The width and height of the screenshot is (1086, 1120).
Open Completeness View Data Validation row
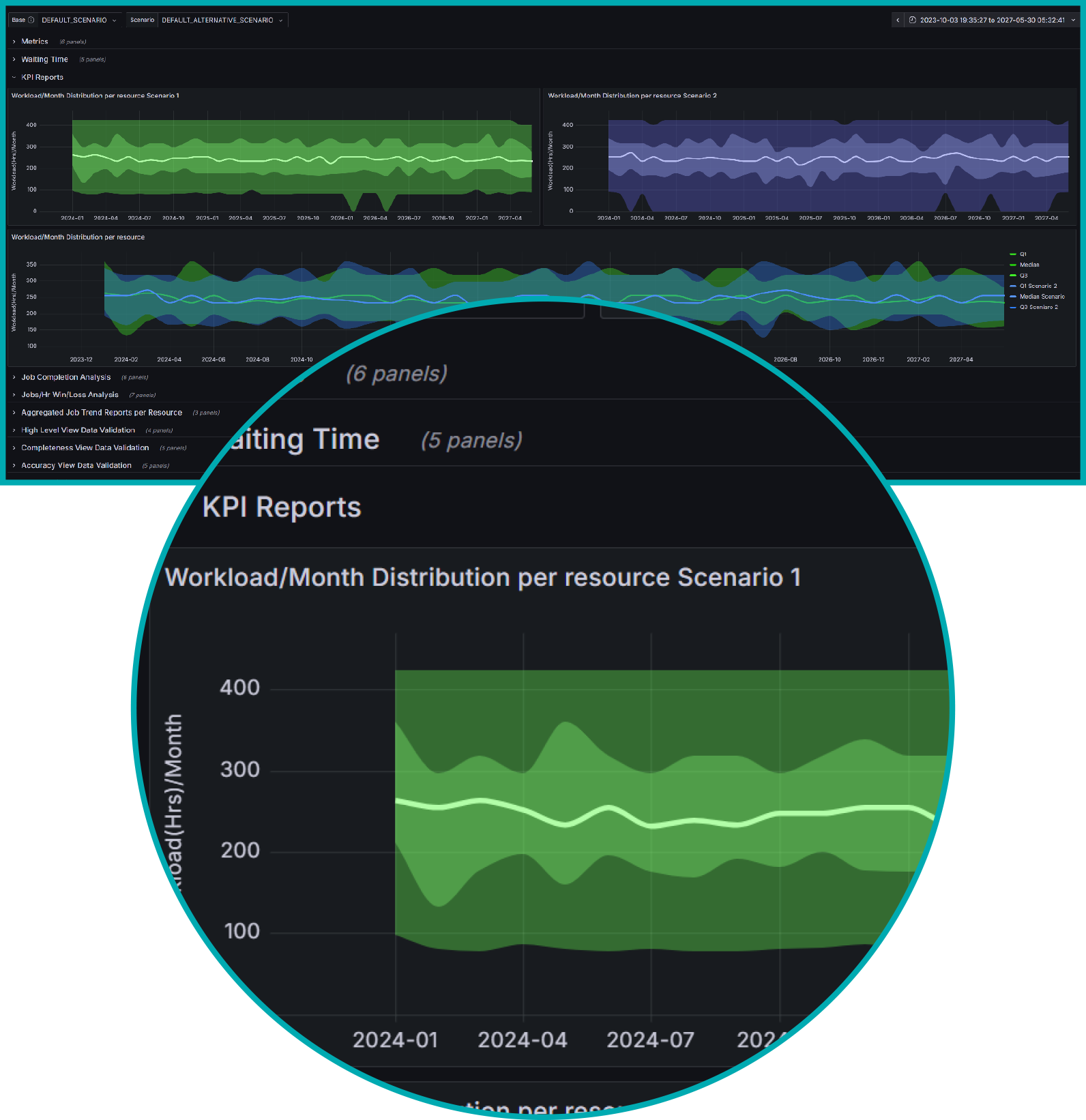85,448
